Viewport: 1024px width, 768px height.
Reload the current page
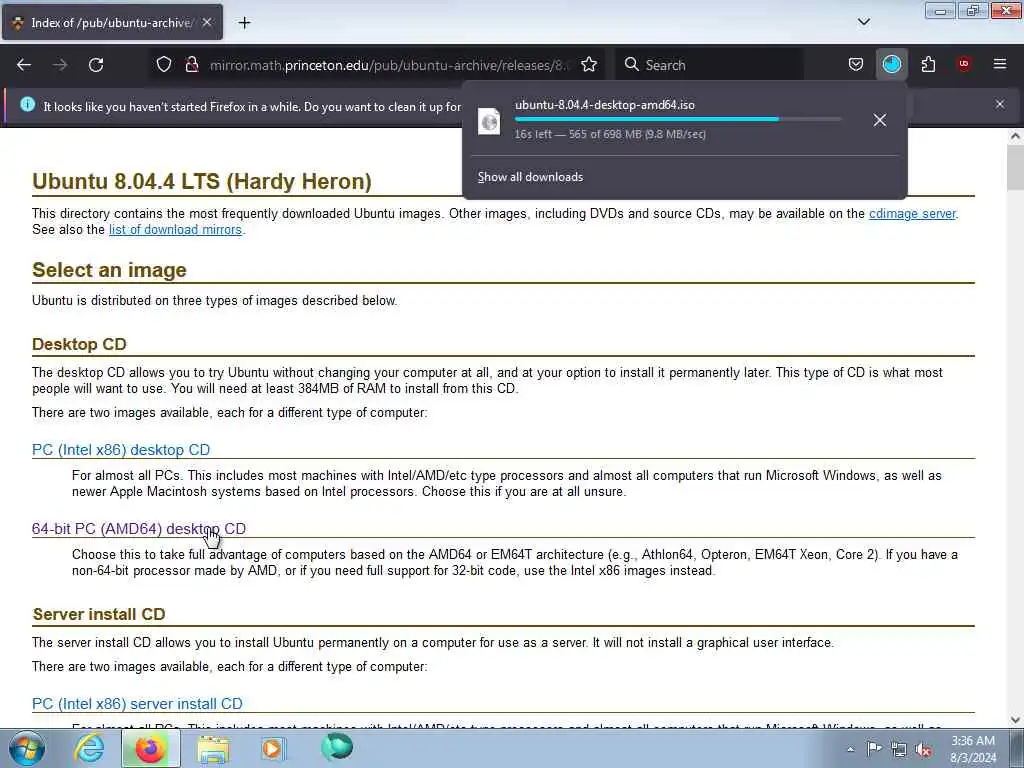coord(96,65)
